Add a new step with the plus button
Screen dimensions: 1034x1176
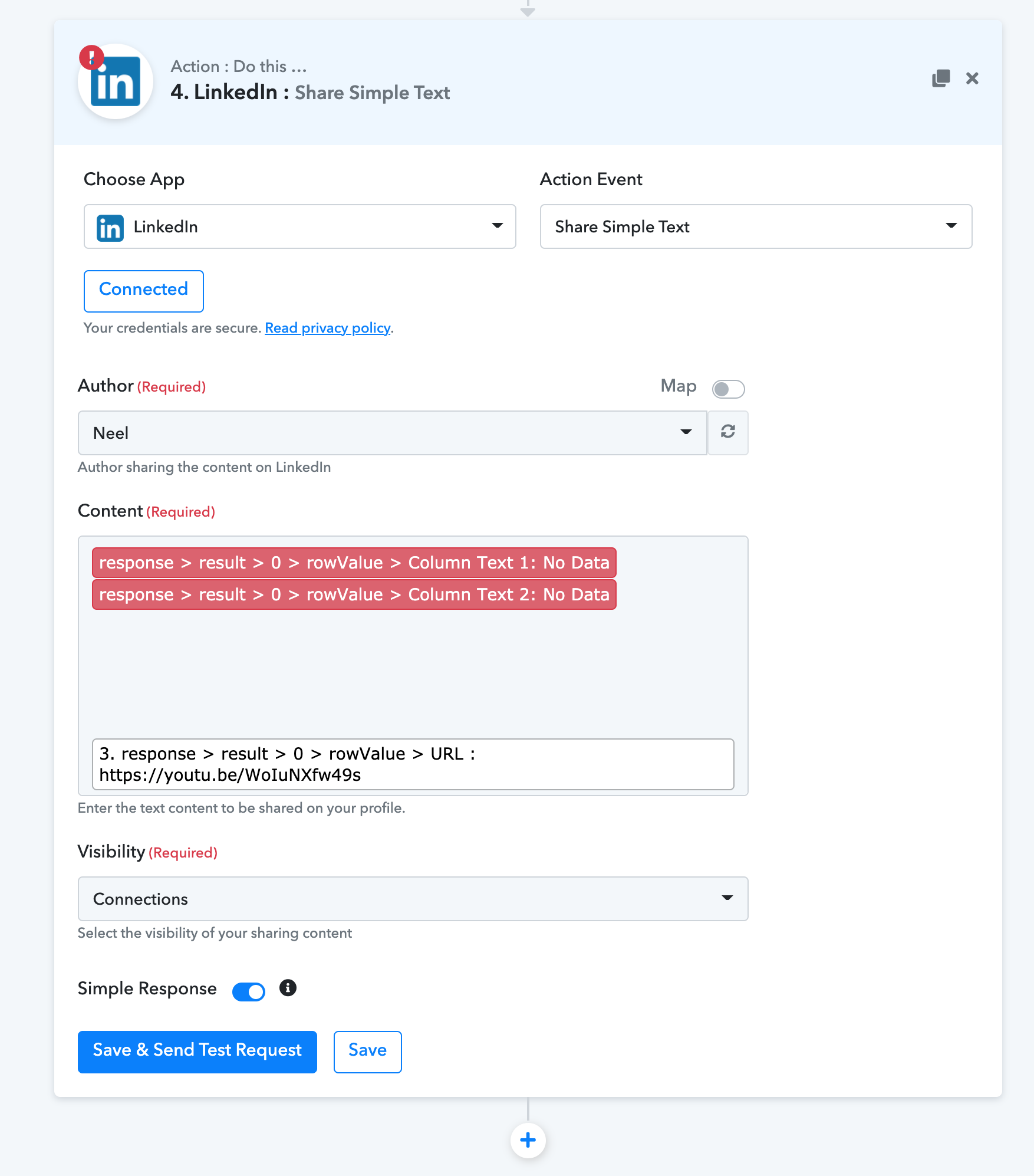tap(528, 1140)
